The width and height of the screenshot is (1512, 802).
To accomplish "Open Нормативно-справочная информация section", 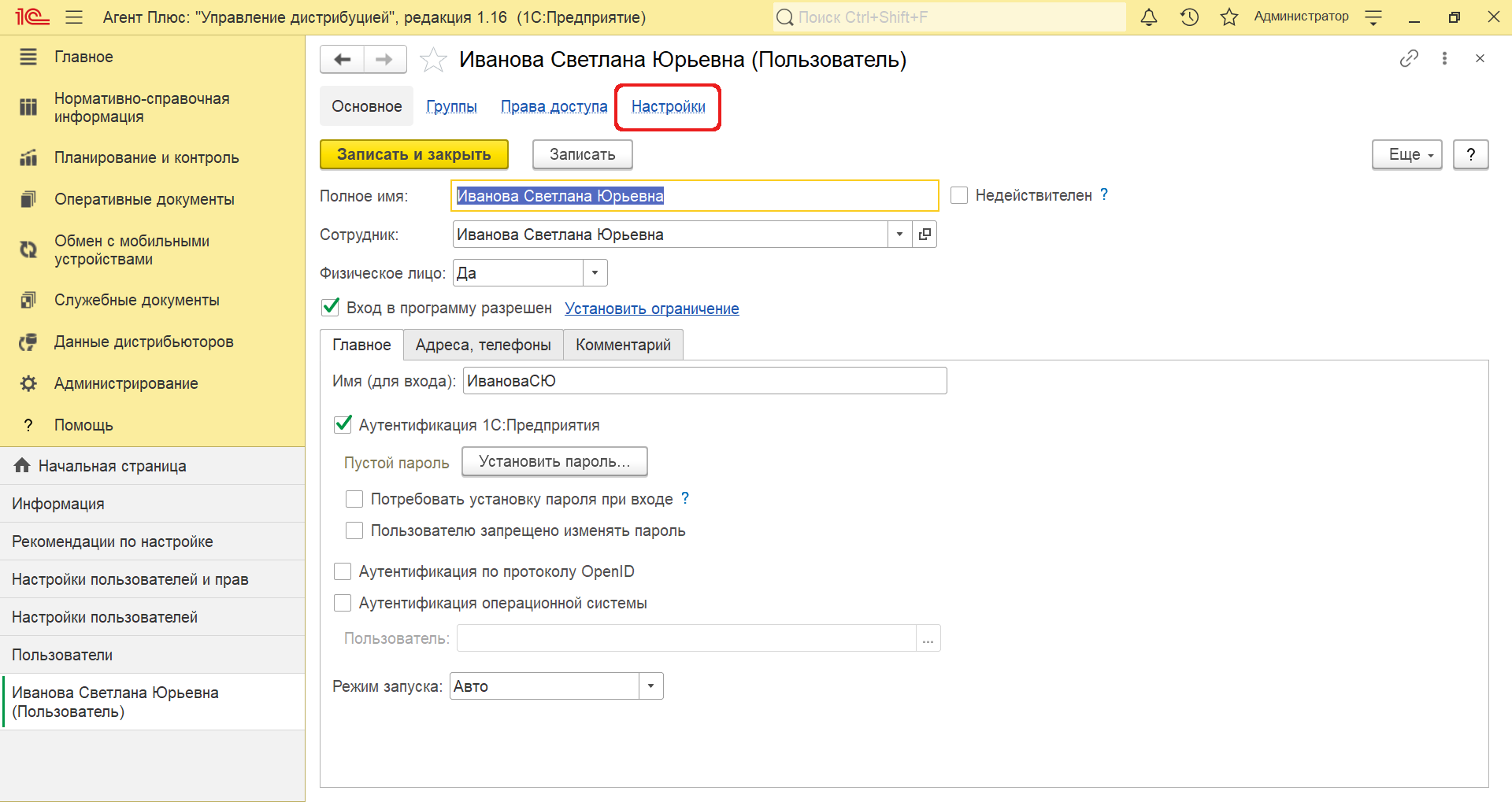I will pyautogui.click(x=152, y=108).
